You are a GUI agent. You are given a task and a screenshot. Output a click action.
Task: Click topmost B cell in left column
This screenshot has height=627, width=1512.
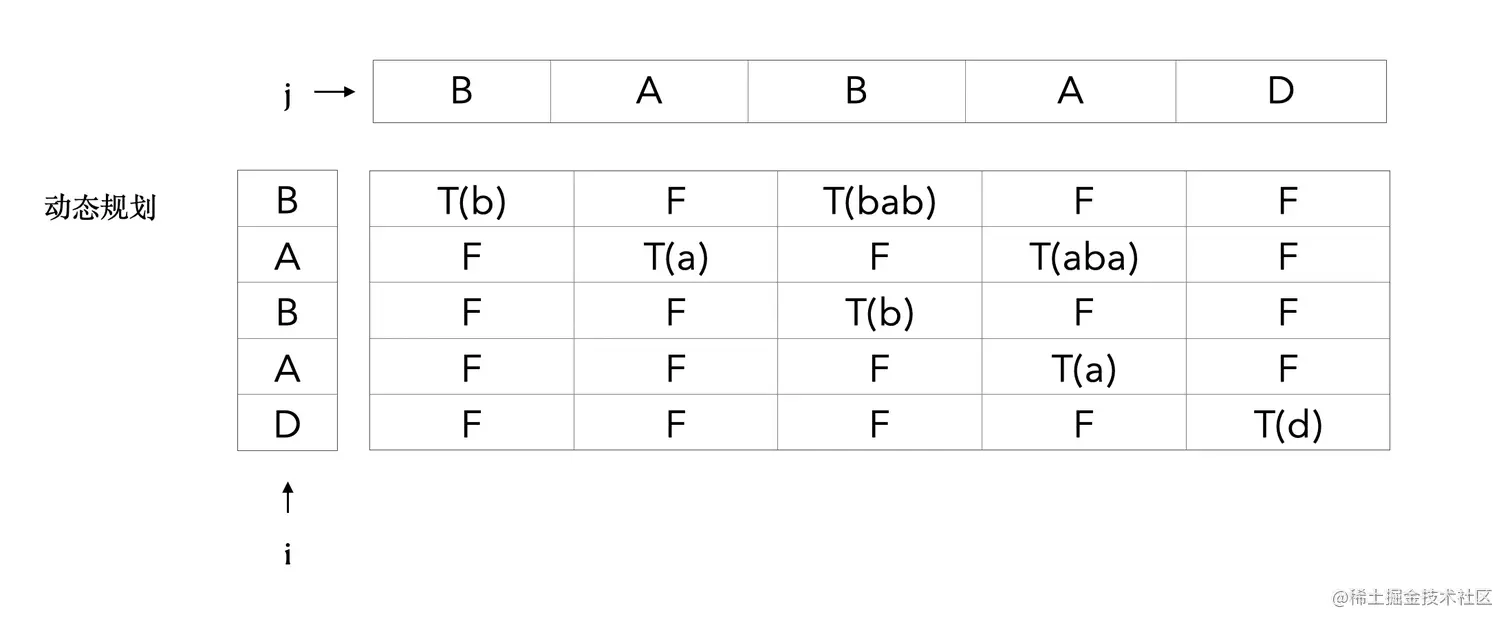tap(287, 201)
